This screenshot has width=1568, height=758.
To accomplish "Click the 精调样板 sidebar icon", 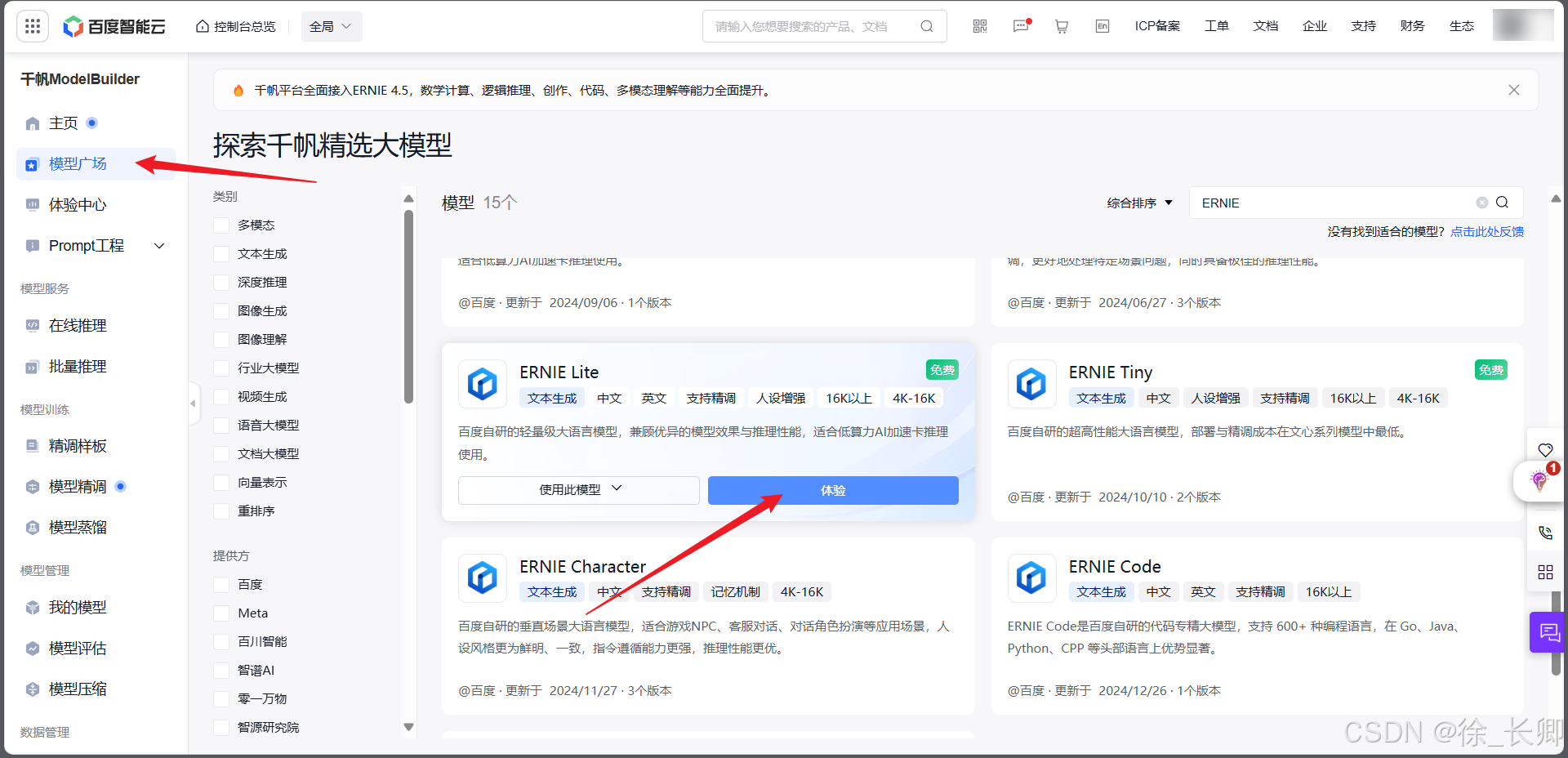I will click(33, 446).
